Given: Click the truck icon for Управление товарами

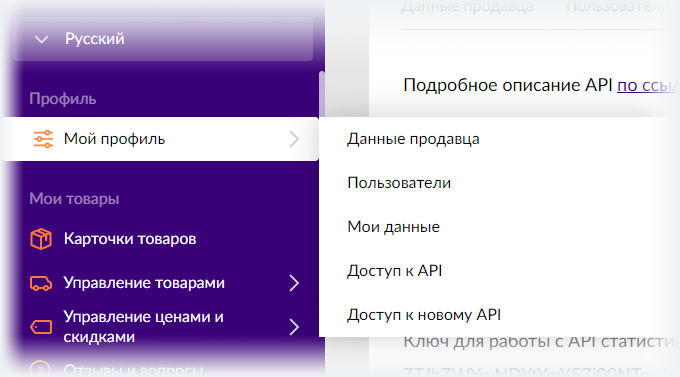Looking at the screenshot, I should click(x=41, y=283).
